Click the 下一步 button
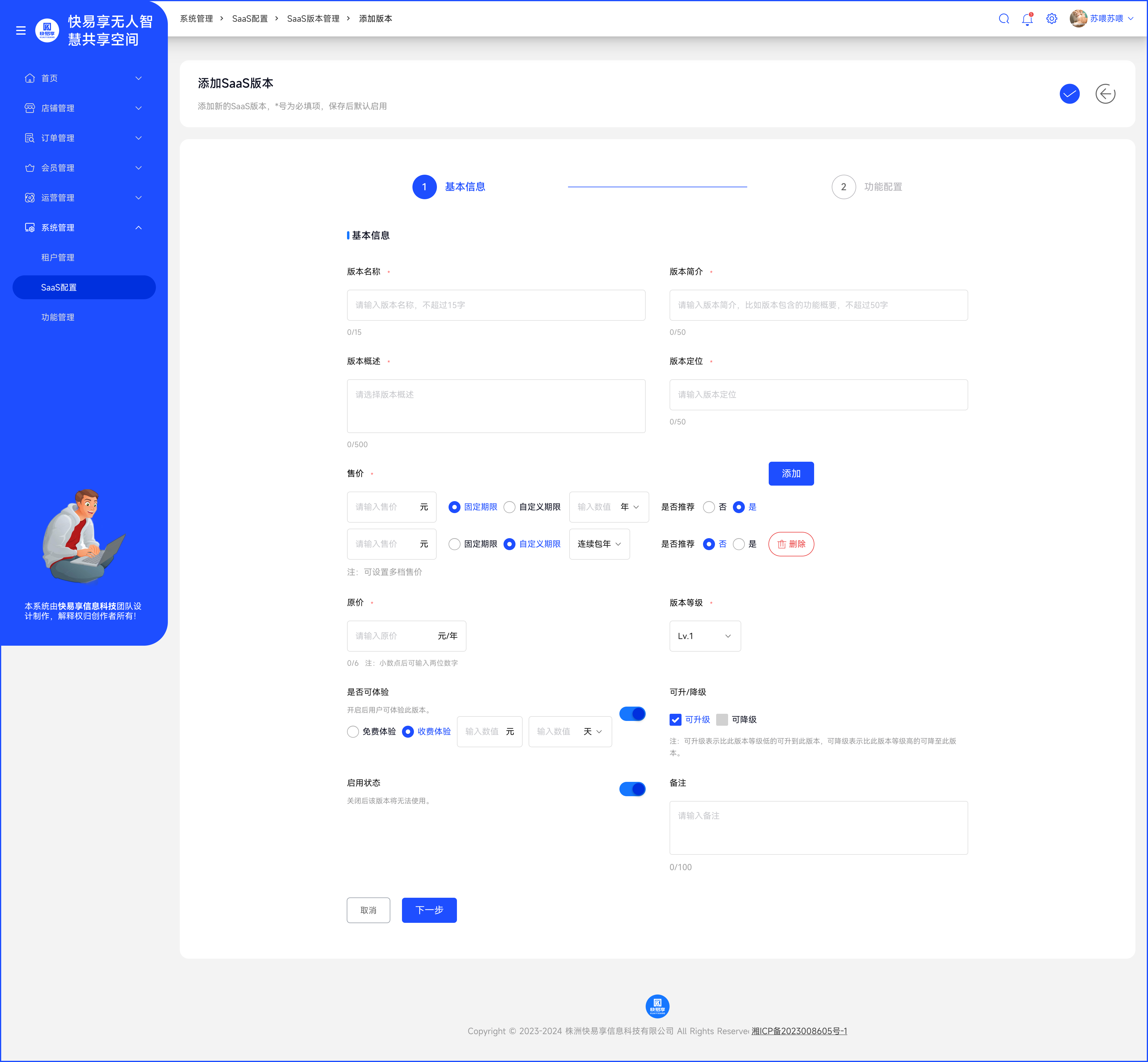 (429, 910)
